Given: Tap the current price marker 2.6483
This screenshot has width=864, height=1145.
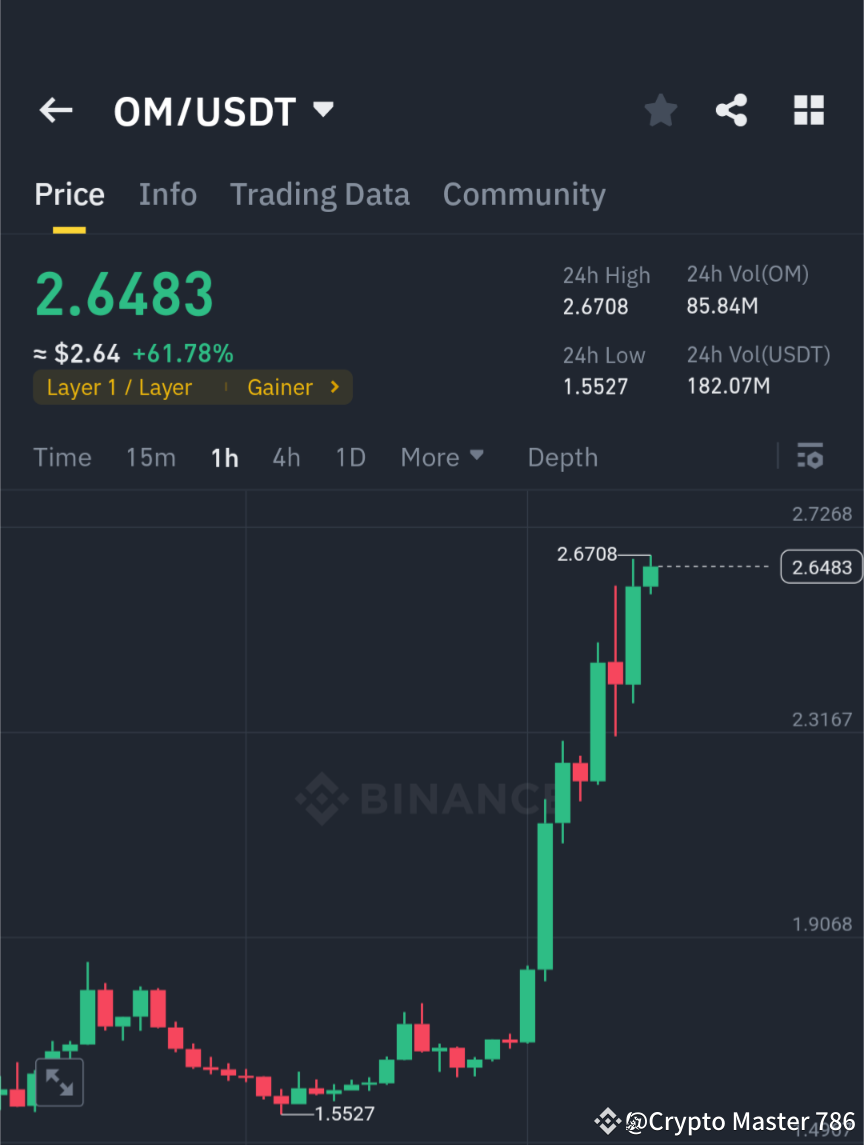Looking at the screenshot, I should [x=821, y=566].
